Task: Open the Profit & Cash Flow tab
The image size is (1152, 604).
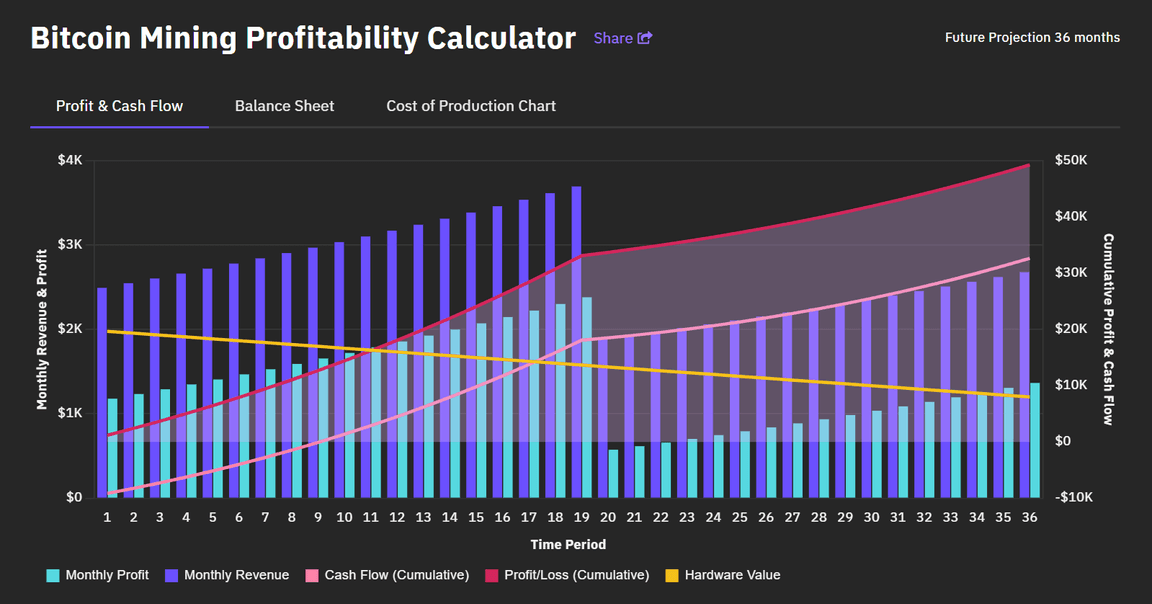Action: (x=119, y=106)
